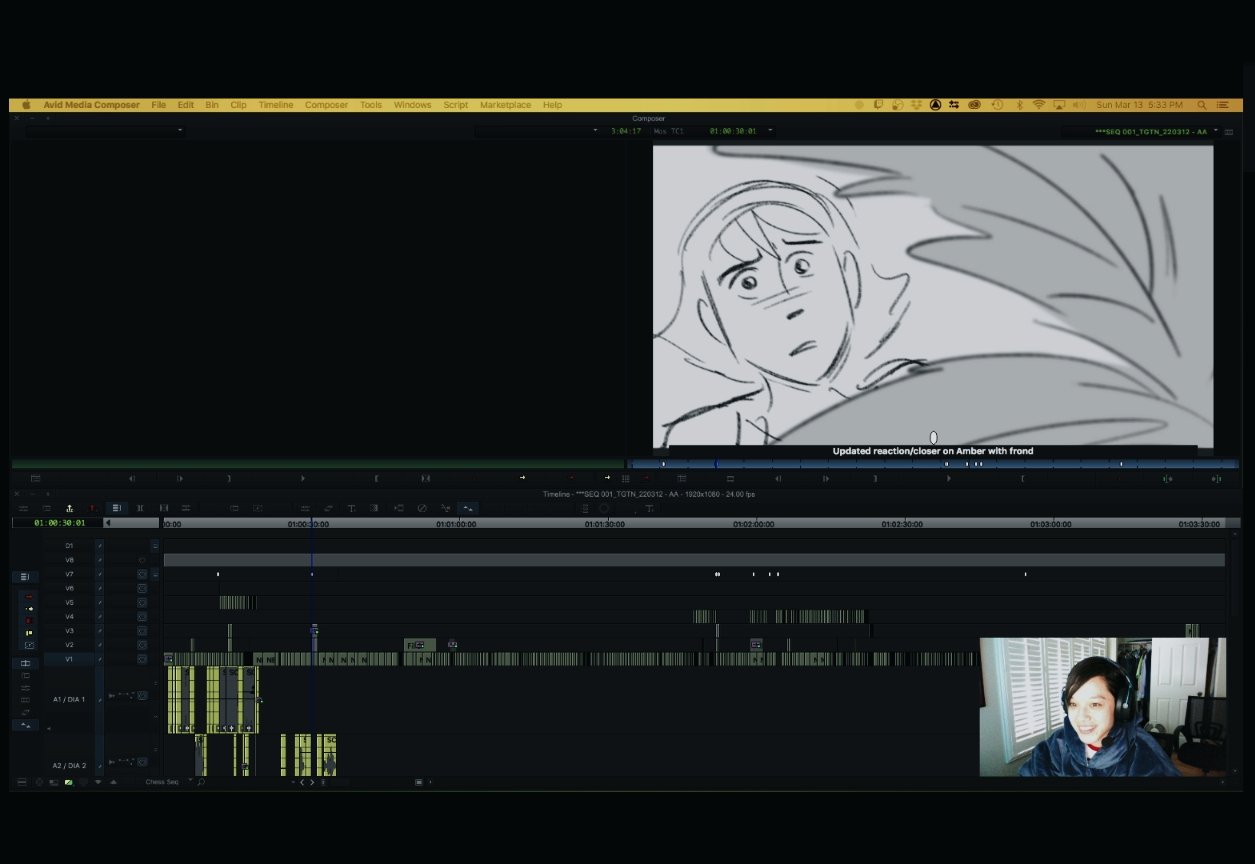Open Wi-Fi status in the menu bar
Screen dimensions: 1255x864
pyautogui.click(x=1038, y=104)
